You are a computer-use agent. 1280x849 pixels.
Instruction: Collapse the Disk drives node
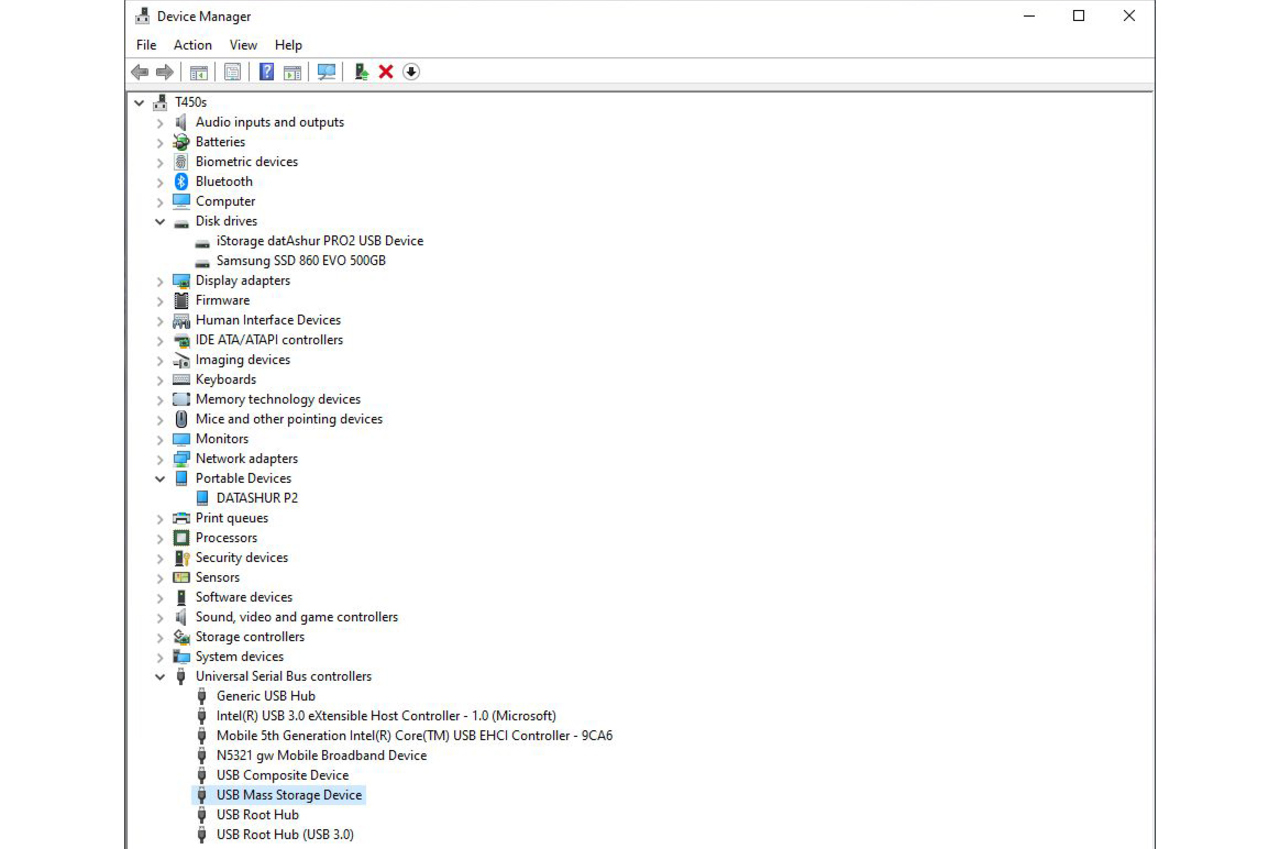click(x=160, y=222)
